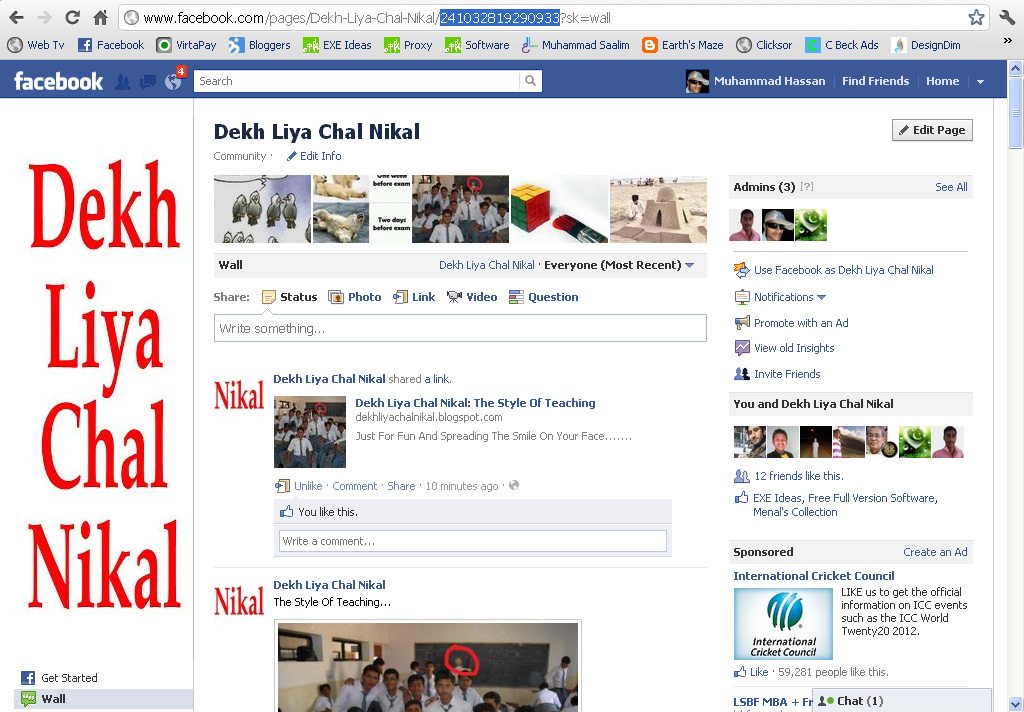Screen dimensions: 1024x712
Task: Click the Write something status box
Action: pos(460,328)
